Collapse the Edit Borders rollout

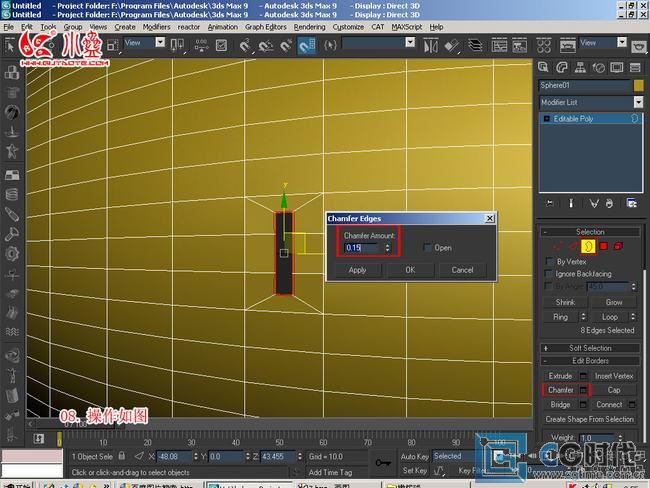[590, 361]
